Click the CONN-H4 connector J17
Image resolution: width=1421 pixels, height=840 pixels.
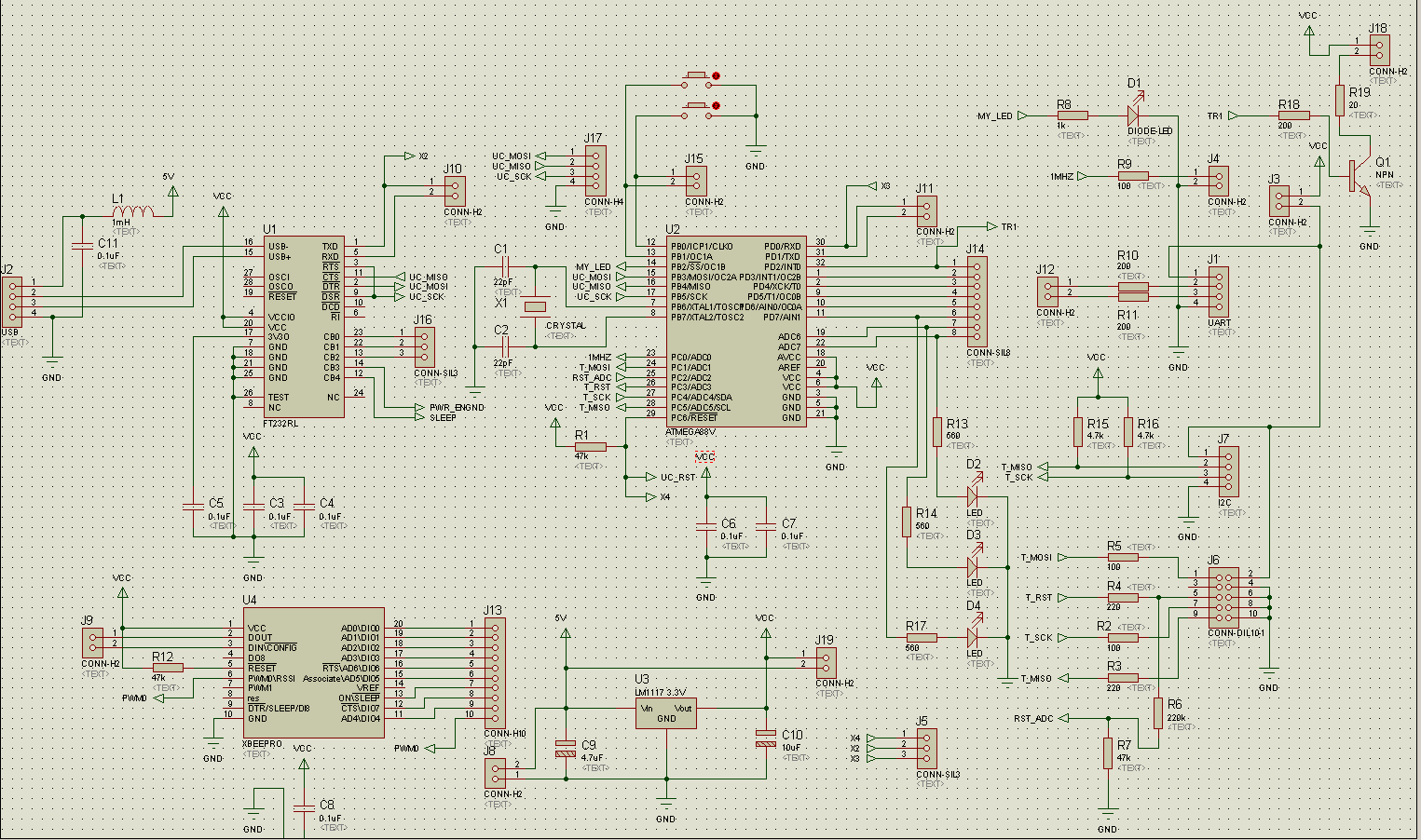(x=595, y=169)
